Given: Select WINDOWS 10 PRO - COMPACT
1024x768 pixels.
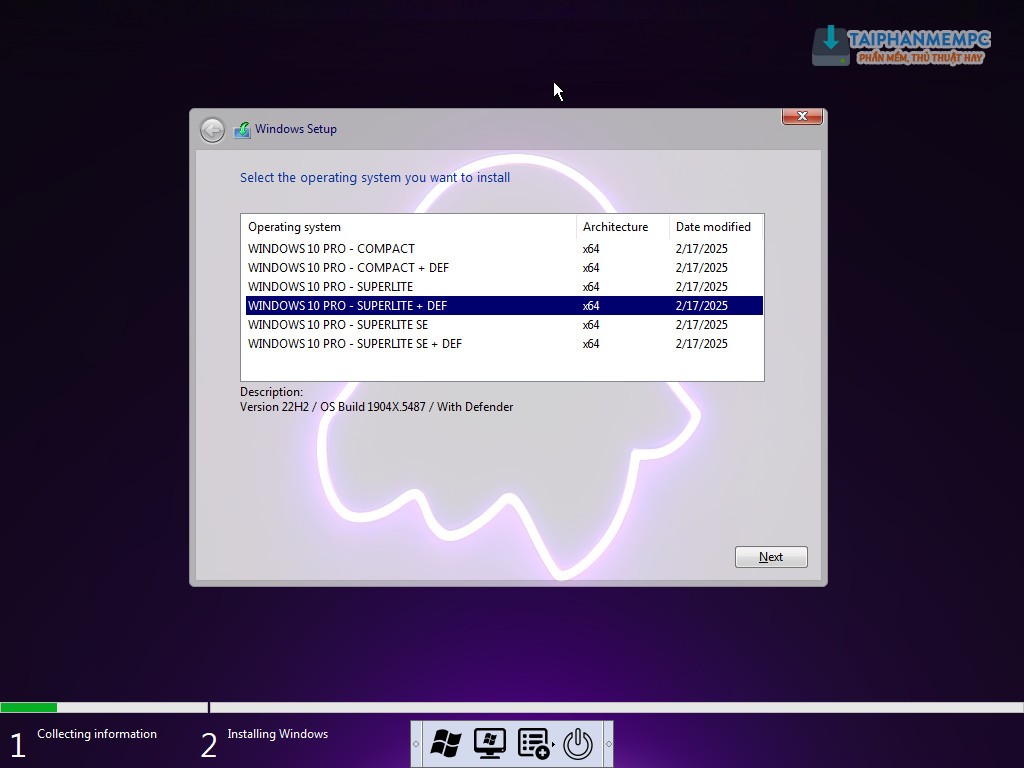Looking at the screenshot, I should click(x=331, y=249).
